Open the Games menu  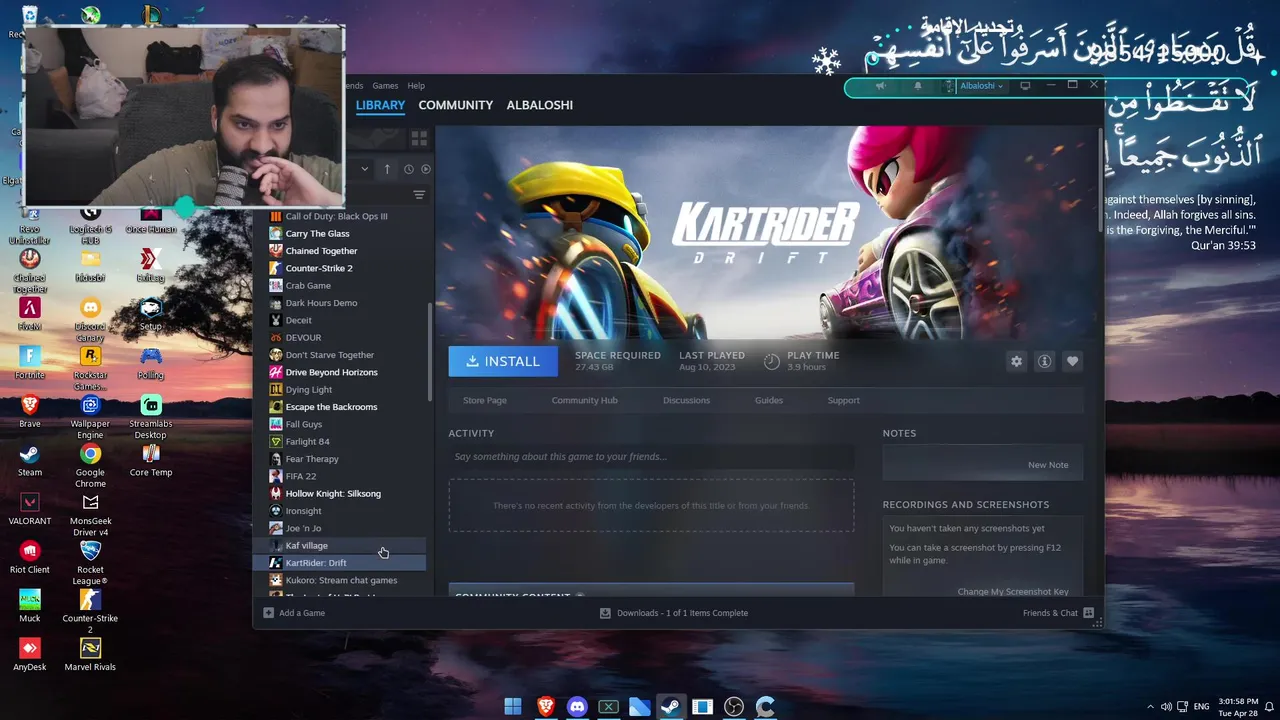(x=385, y=86)
